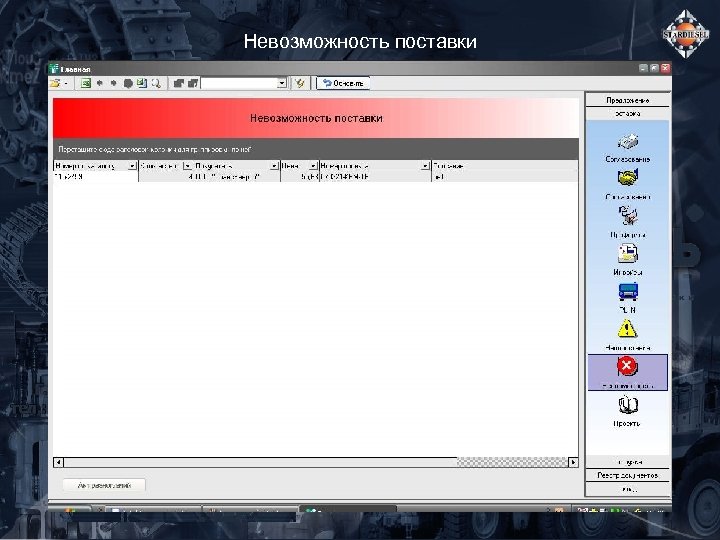Open the filter dropdown of the fifth table column

point(425,166)
